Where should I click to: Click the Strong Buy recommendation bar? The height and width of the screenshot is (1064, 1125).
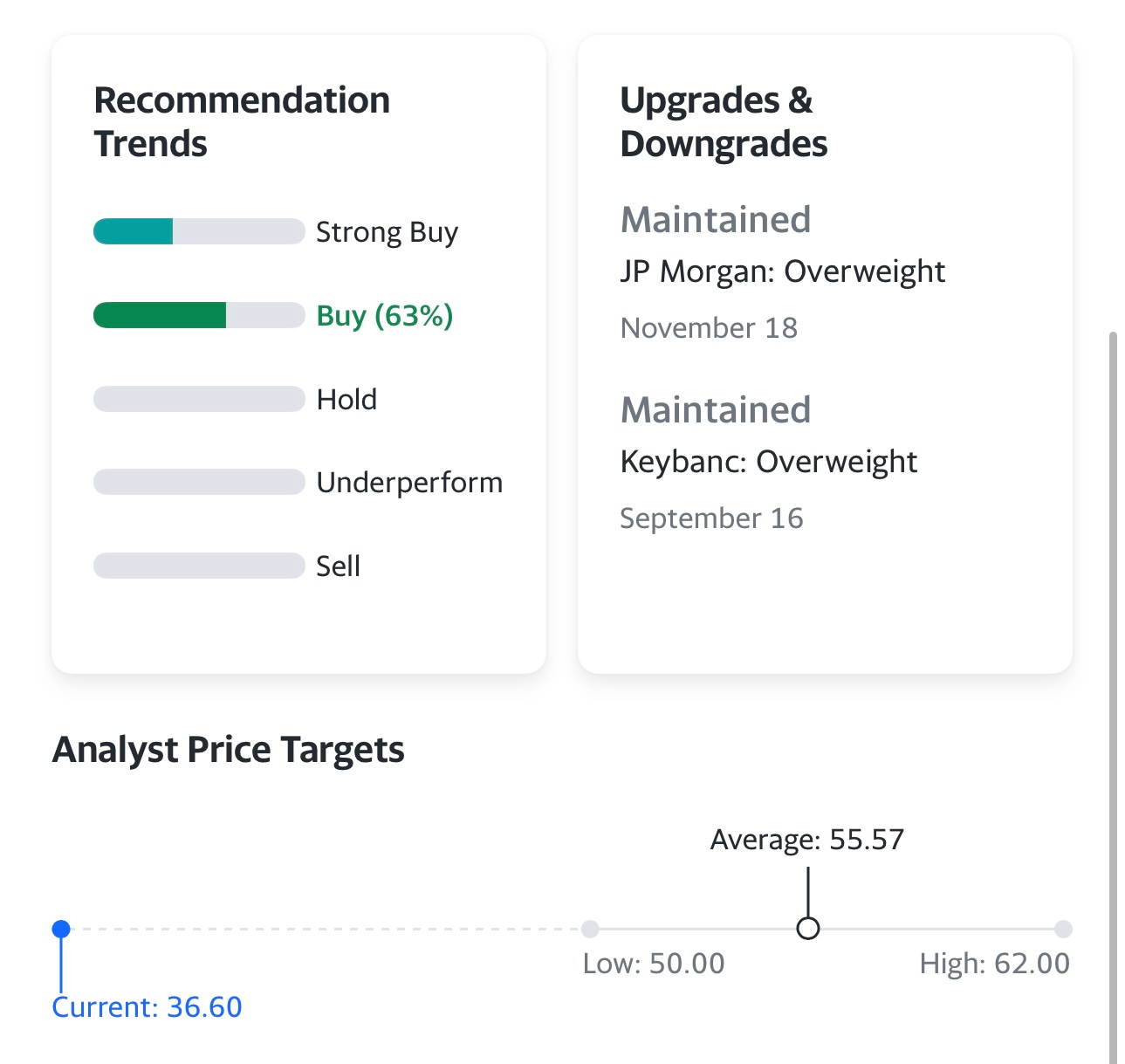(199, 231)
